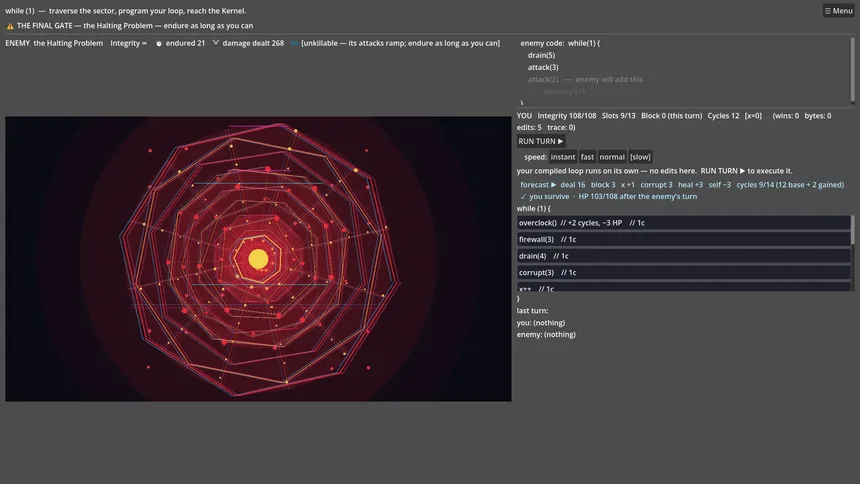Click the enemy 'drain(5)' line
This screenshot has height=484, width=860.
pyautogui.click(x=541, y=55)
